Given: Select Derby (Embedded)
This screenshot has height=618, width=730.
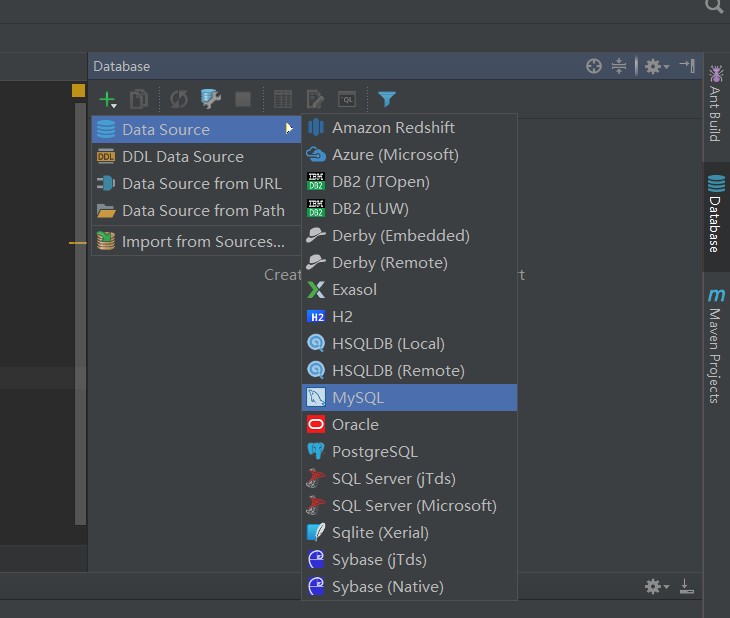Looking at the screenshot, I should (409, 236).
